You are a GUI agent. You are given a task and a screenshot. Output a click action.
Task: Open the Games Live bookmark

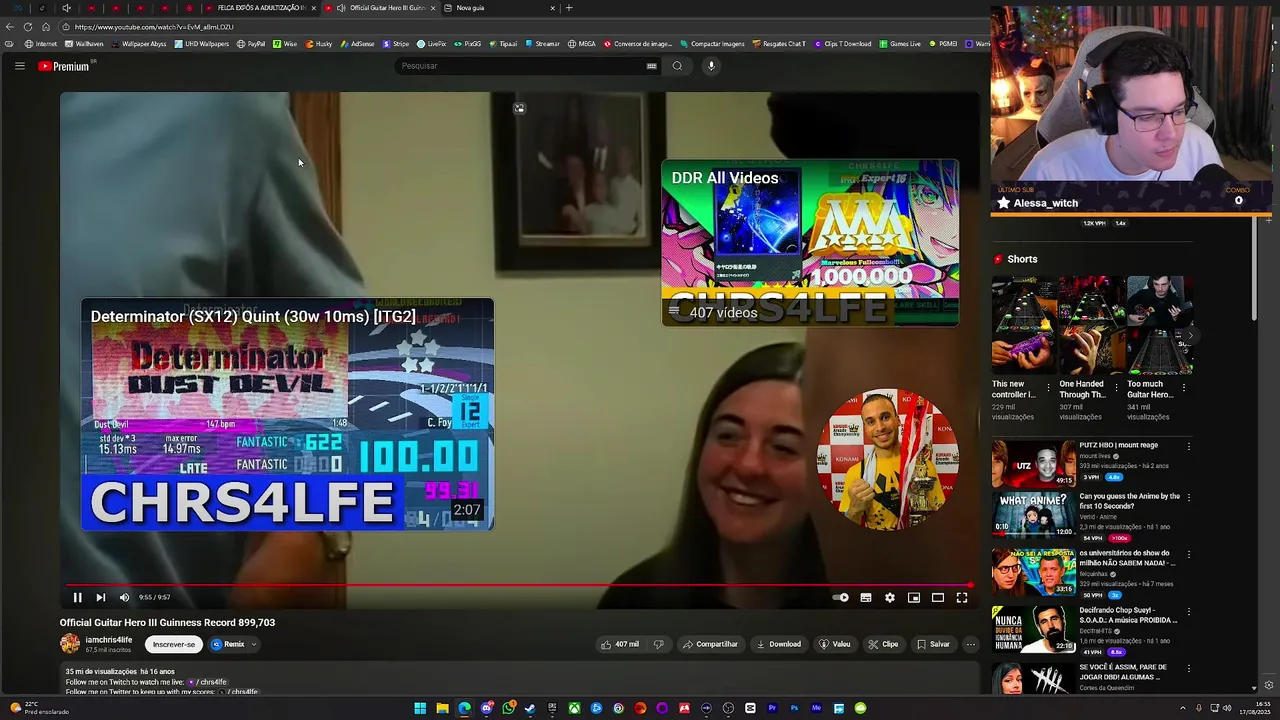click(x=900, y=44)
